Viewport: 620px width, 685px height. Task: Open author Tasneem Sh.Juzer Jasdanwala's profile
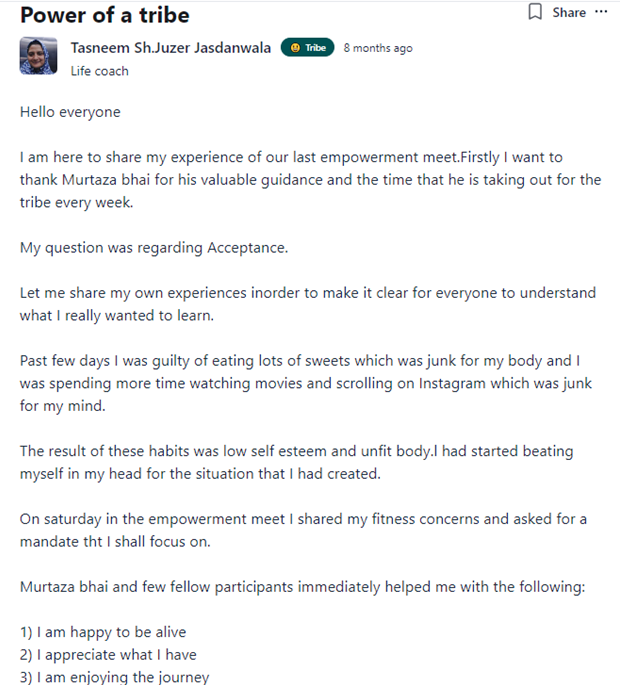pyautogui.click(x=171, y=48)
